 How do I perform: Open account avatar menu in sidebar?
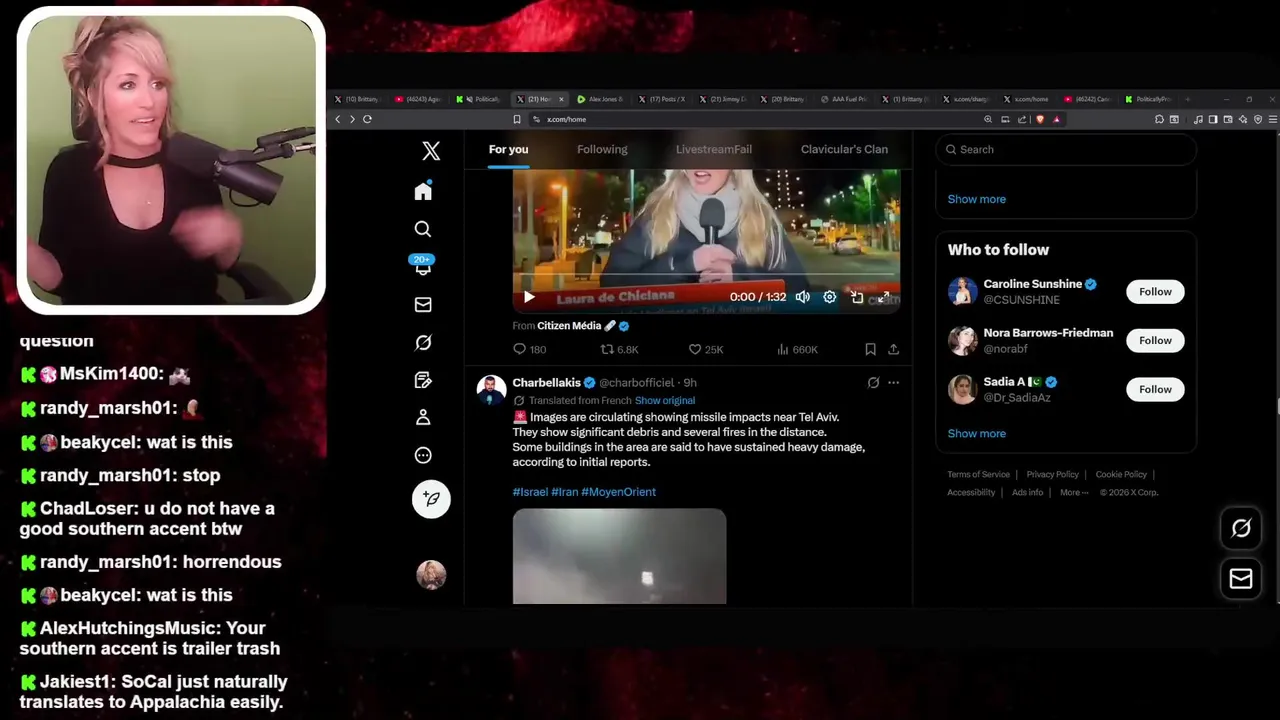click(431, 574)
